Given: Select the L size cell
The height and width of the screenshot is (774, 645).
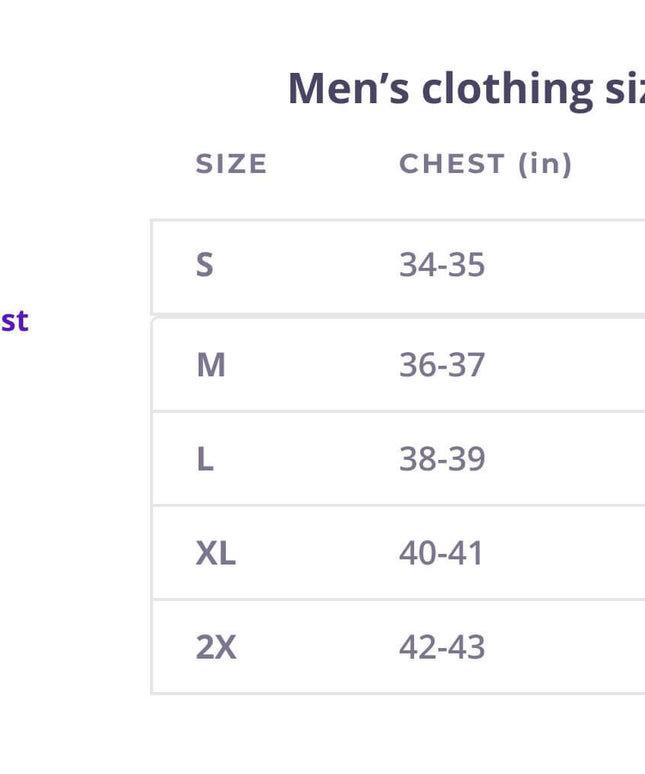Looking at the screenshot, I should point(205,459).
